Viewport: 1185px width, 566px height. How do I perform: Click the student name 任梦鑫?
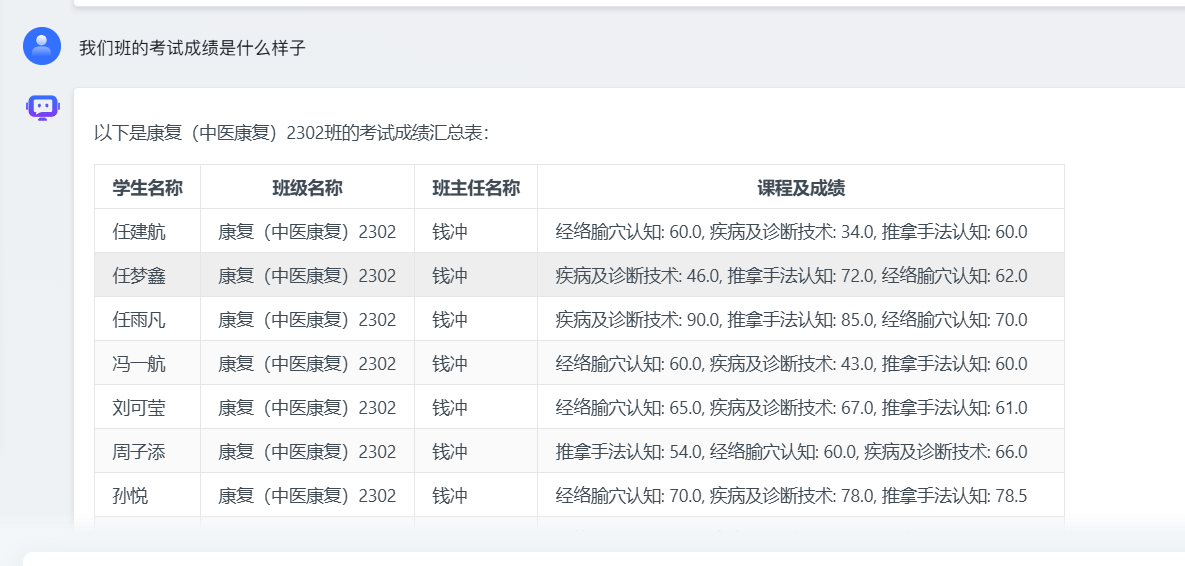[139, 276]
